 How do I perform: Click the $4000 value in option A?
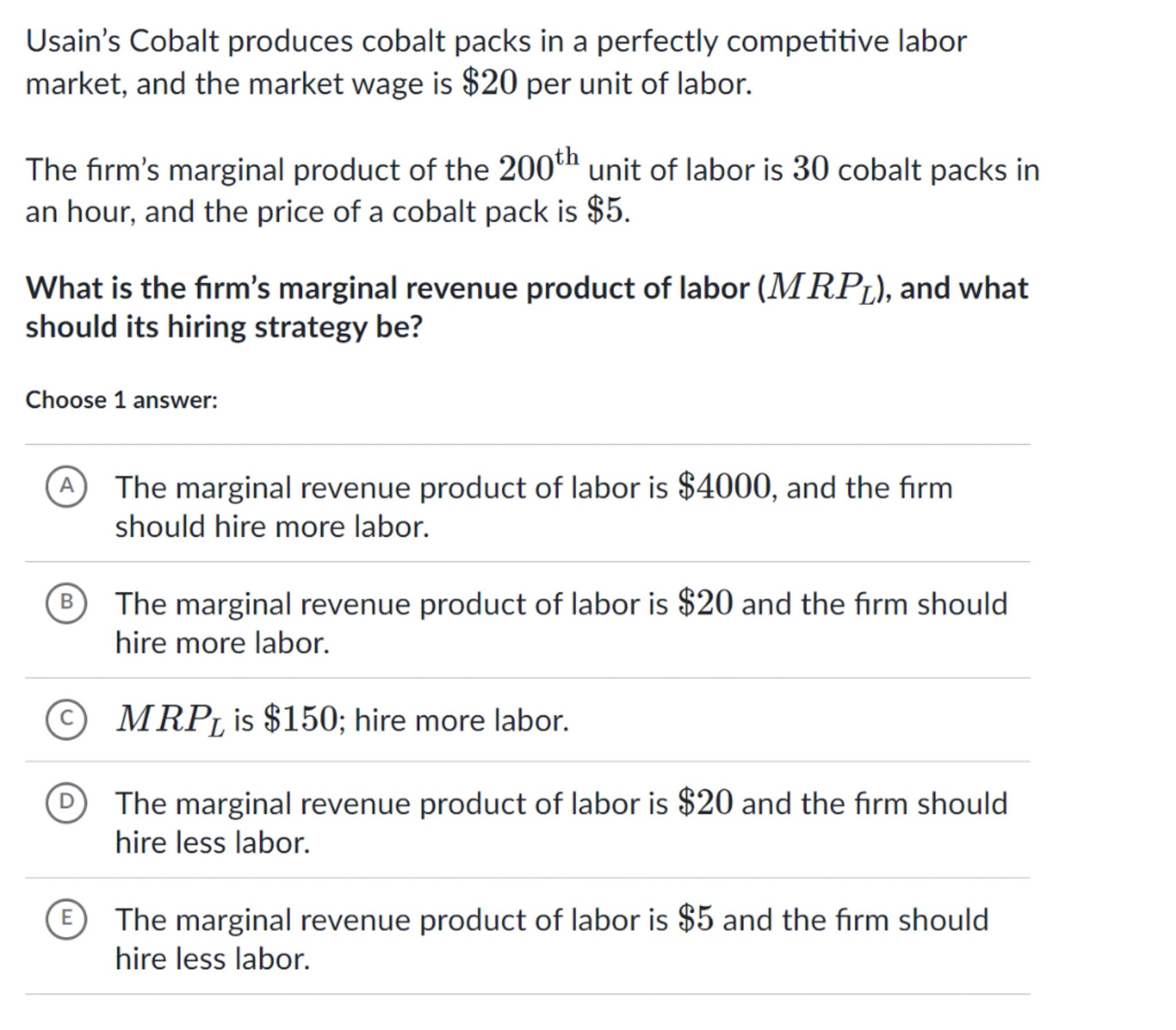[x=724, y=487]
